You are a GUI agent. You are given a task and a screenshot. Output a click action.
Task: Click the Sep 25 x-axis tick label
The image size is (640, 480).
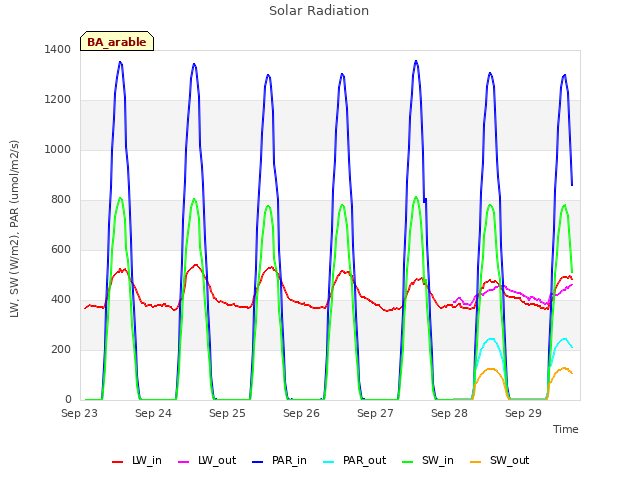point(227,413)
